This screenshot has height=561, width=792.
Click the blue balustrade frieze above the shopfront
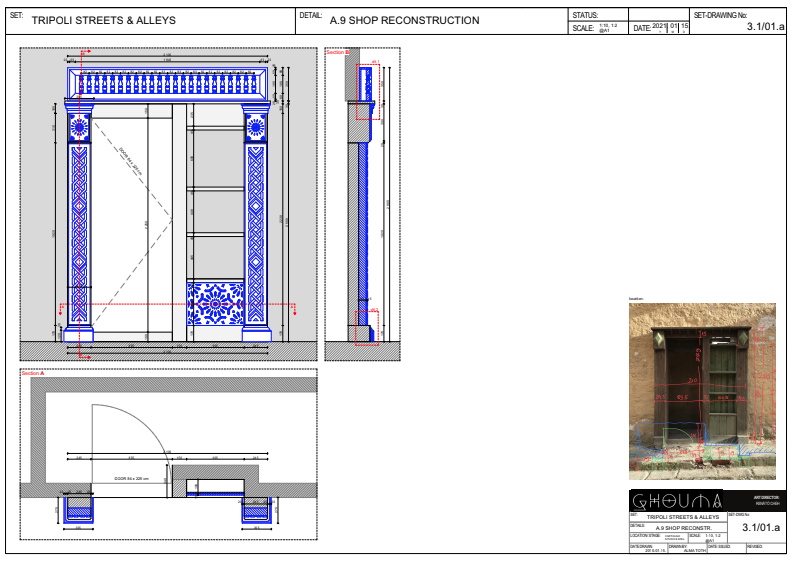pos(169,82)
